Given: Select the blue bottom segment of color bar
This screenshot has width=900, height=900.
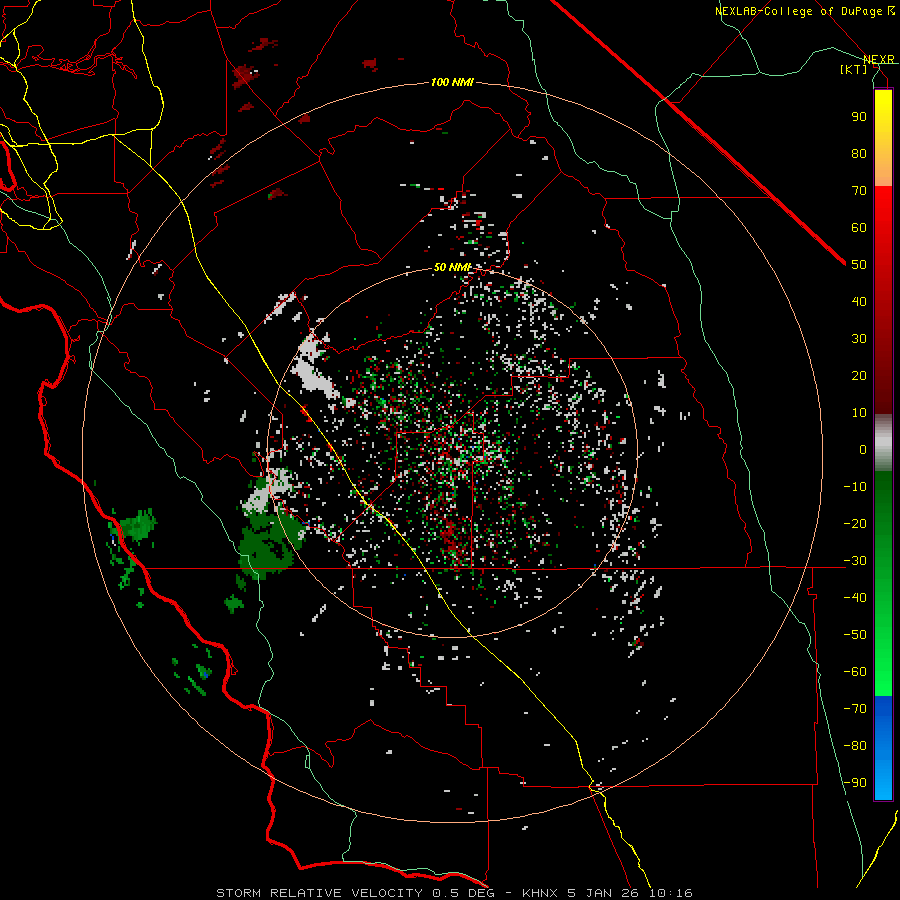Looking at the screenshot, I should 883,747.
